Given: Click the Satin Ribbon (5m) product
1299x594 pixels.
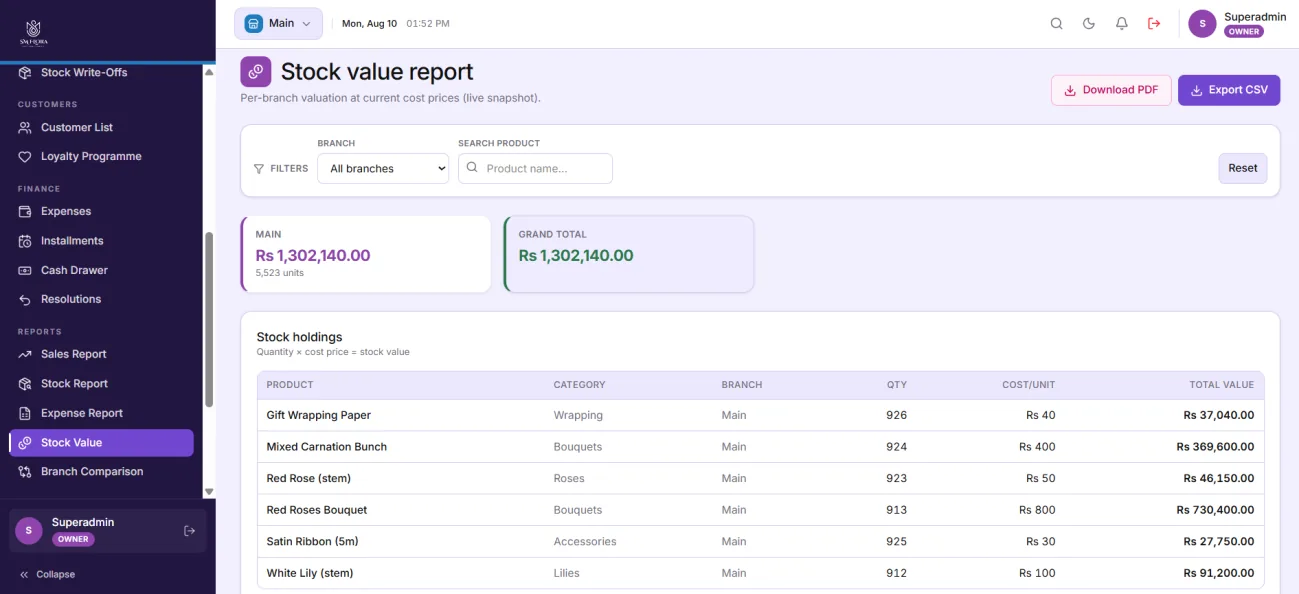Looking at the screenshot, I should 313,542.
